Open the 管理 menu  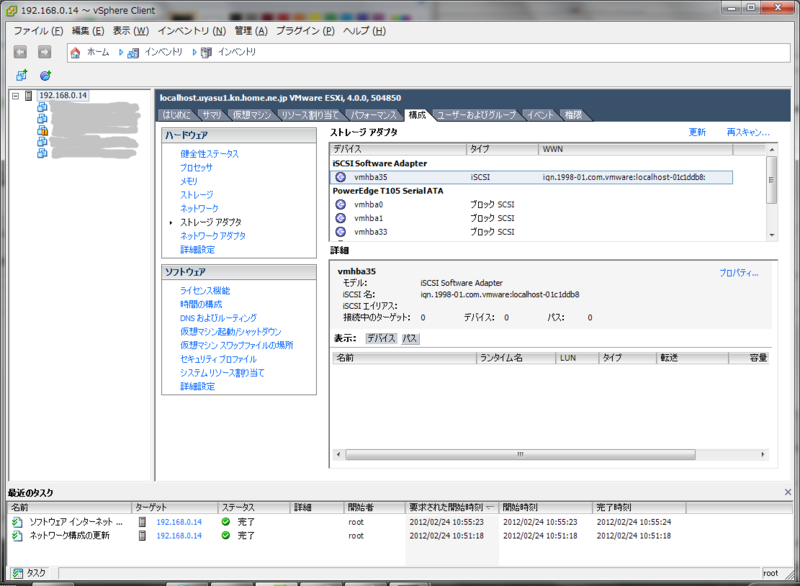[251, 31]
